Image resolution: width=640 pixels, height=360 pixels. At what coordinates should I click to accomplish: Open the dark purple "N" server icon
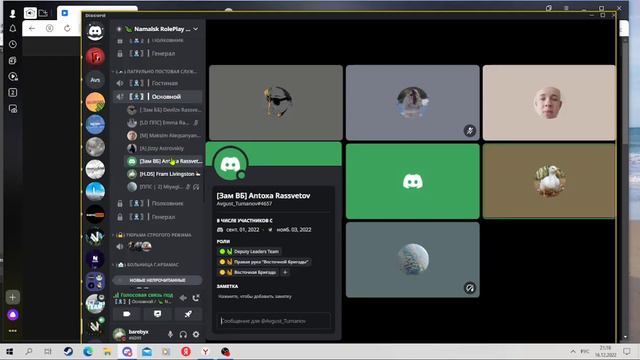[x=95, y=260]
